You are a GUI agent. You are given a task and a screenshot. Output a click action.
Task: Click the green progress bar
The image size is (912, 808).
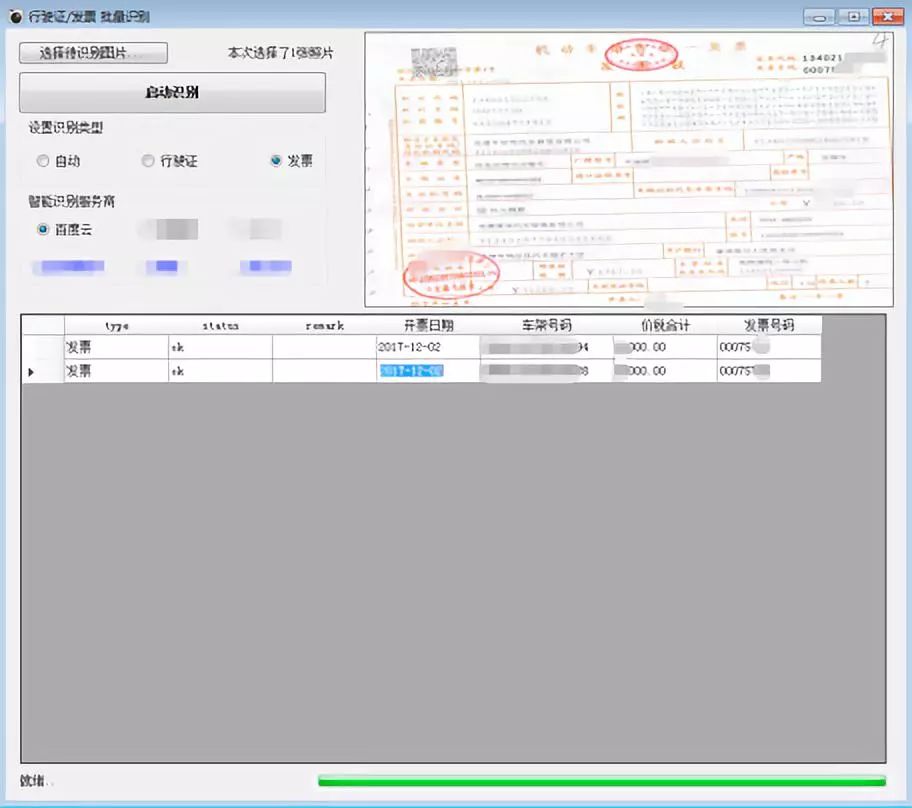(x=601, y=781)
